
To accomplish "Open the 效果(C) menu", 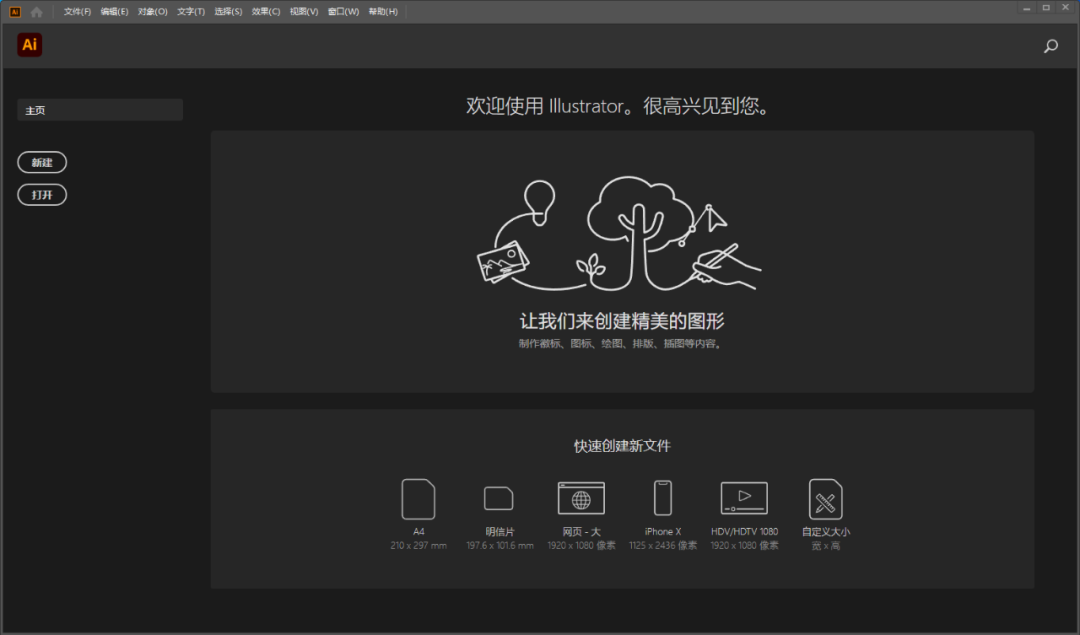I will (x=266, y=12).
